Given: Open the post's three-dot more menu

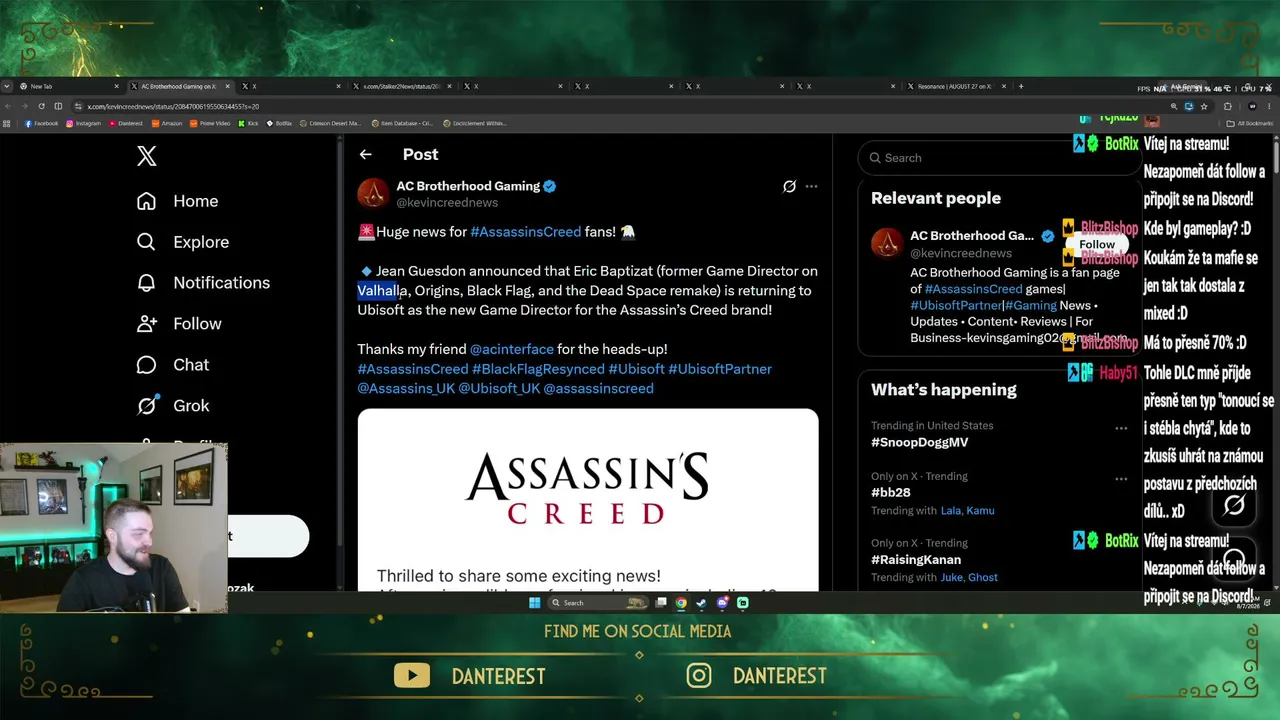Looking at the screenshot, I should point(811,186).
